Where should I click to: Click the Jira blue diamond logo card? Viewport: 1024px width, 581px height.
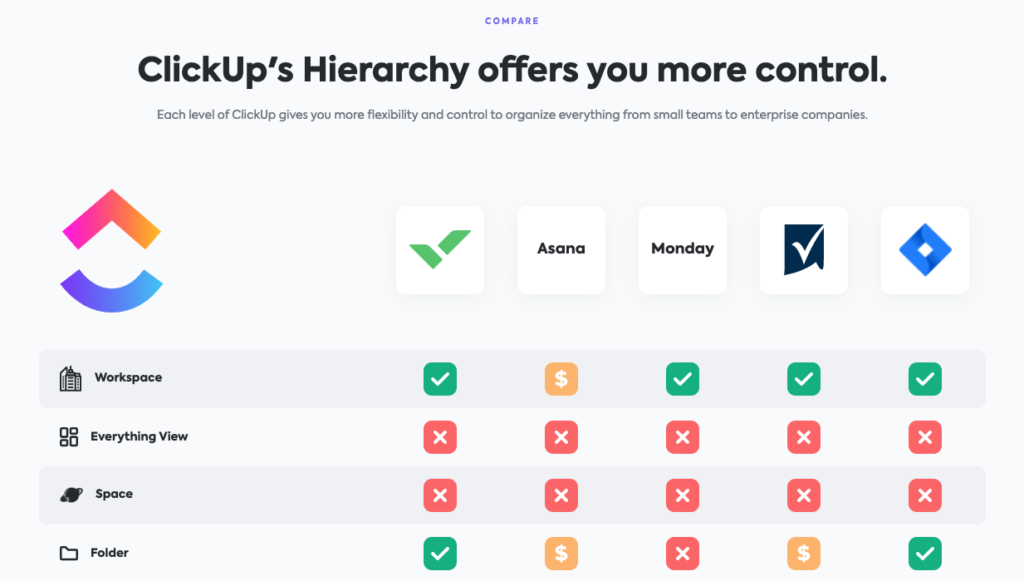[925, 250]
